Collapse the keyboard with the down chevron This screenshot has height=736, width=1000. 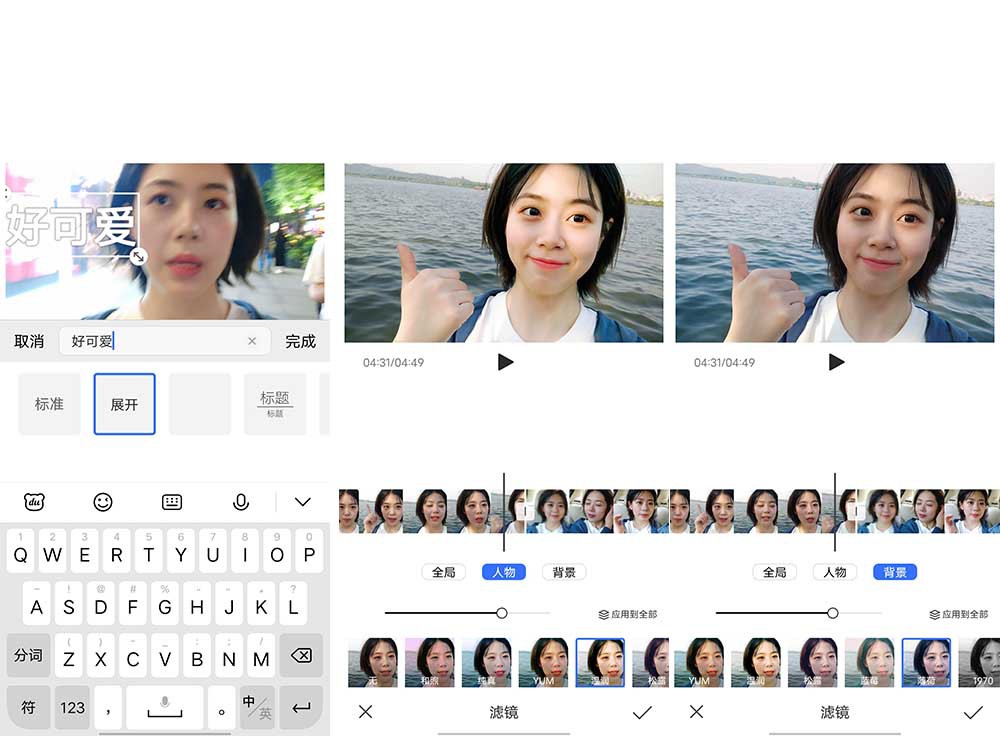click(303, 502)
